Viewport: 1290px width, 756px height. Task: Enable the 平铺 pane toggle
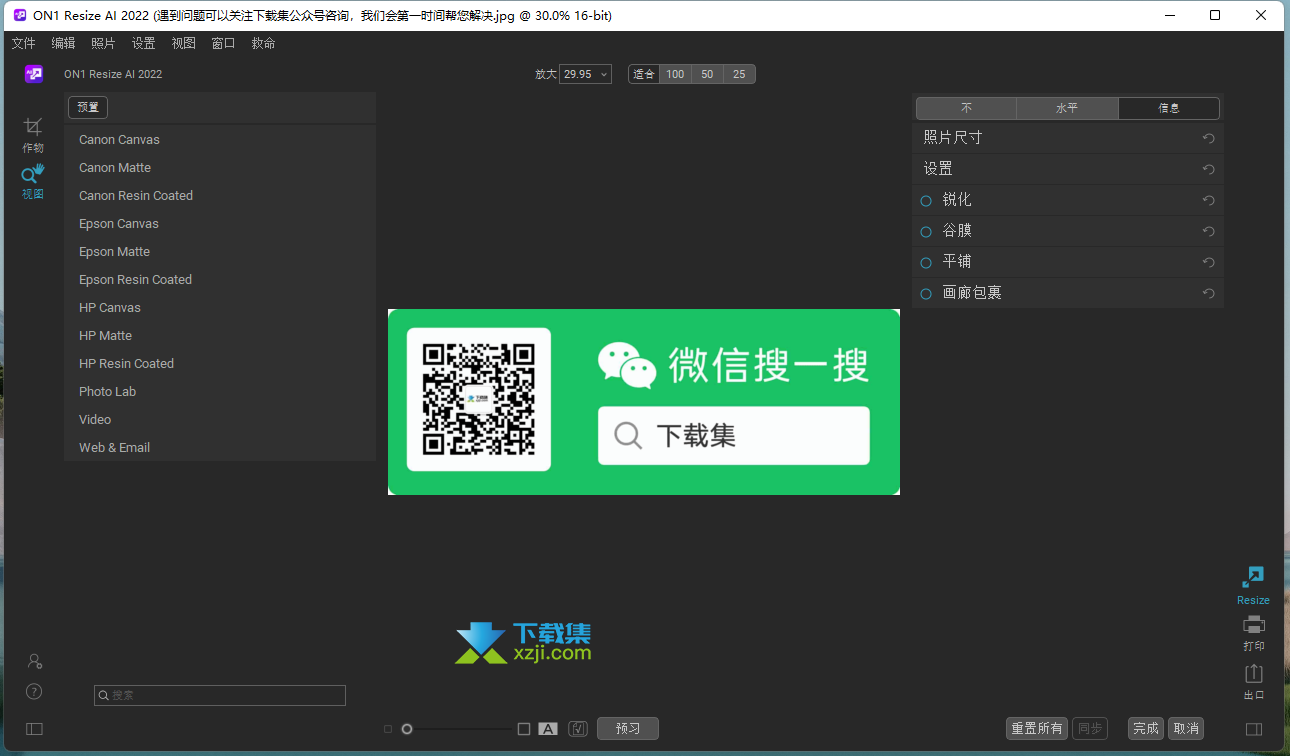(x=926, y=262)
